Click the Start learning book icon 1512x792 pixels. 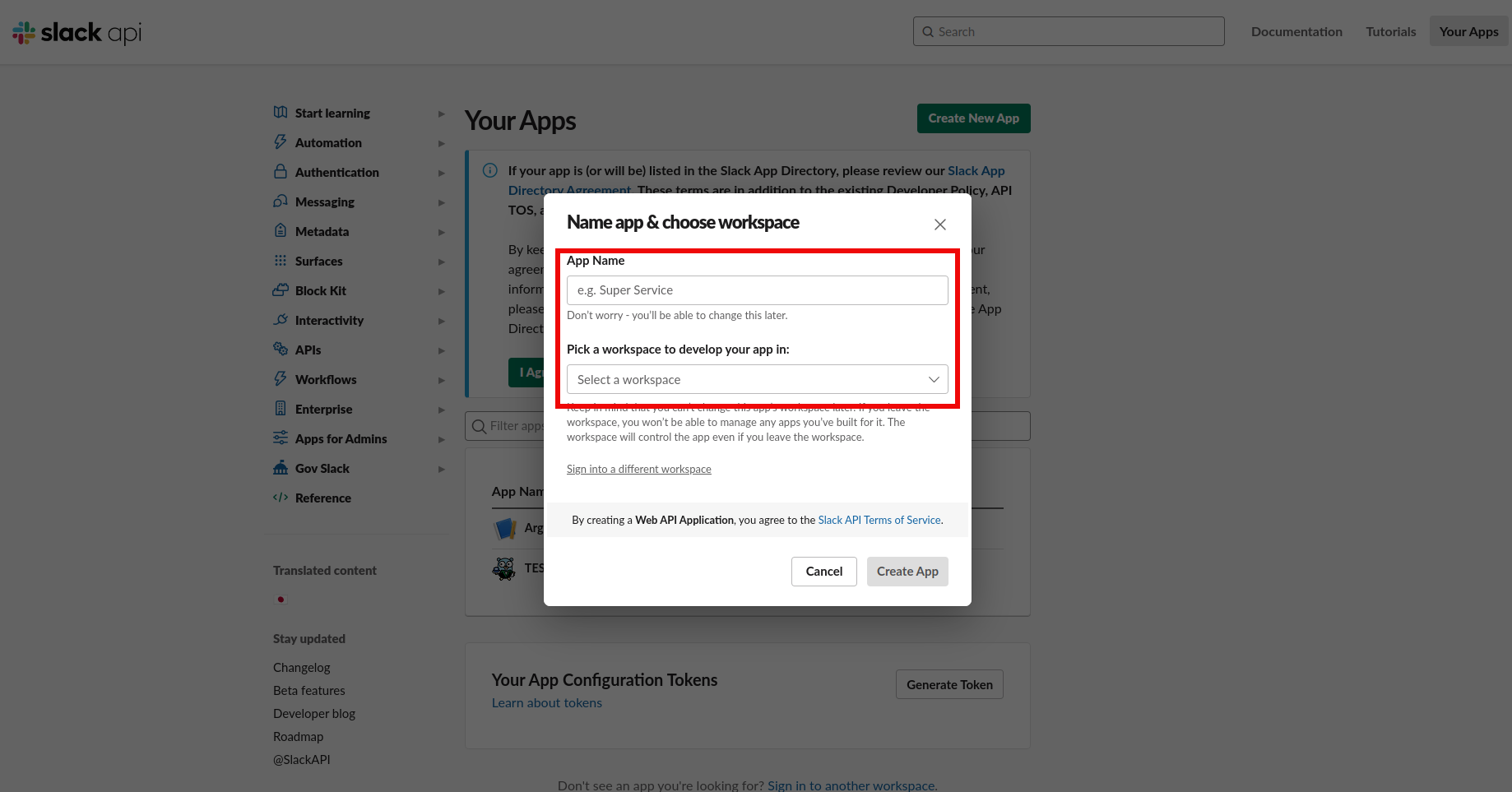point(281,113)
